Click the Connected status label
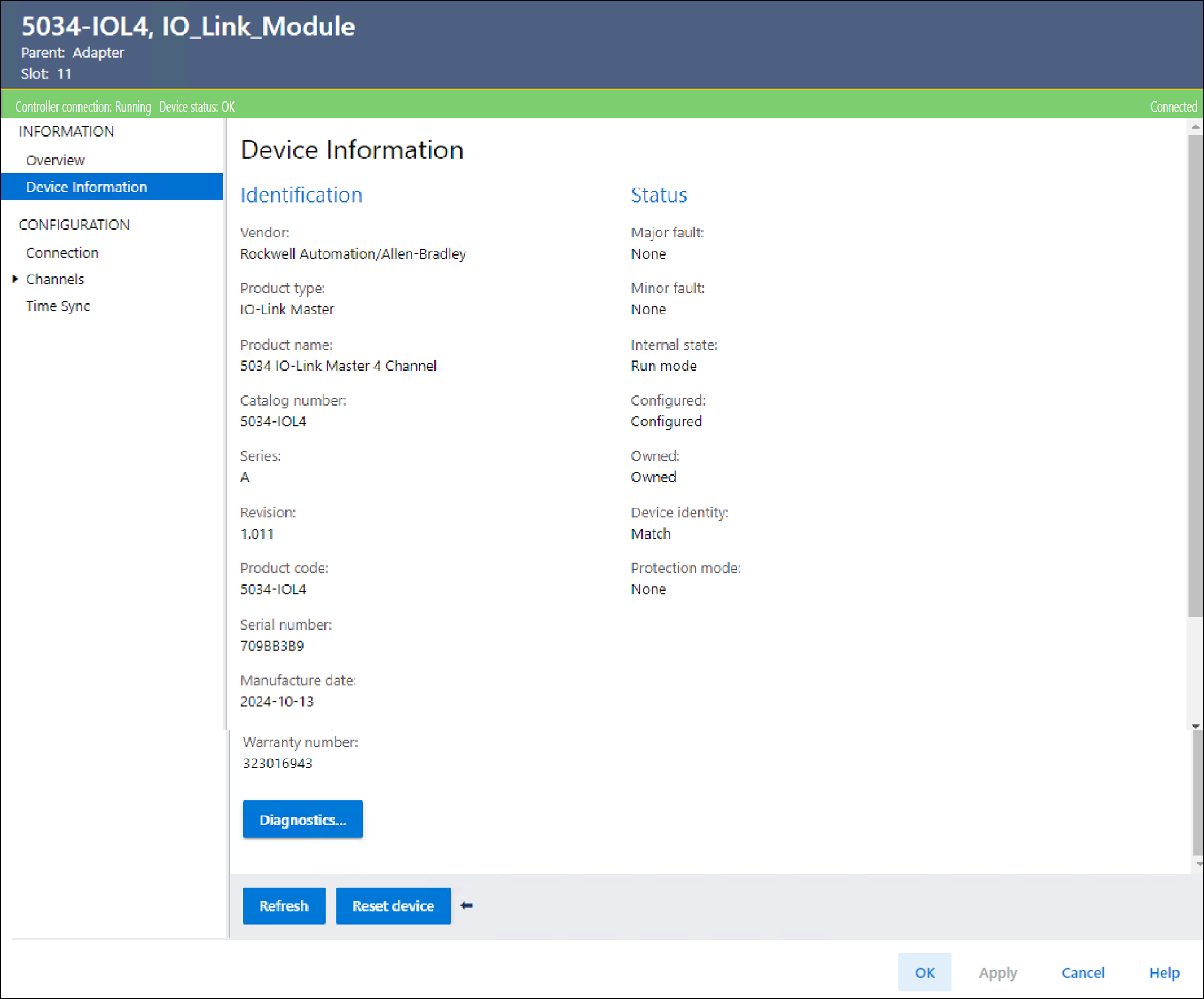The image size is (1204, 999). pyautogui.click(x=1173, y=107)
